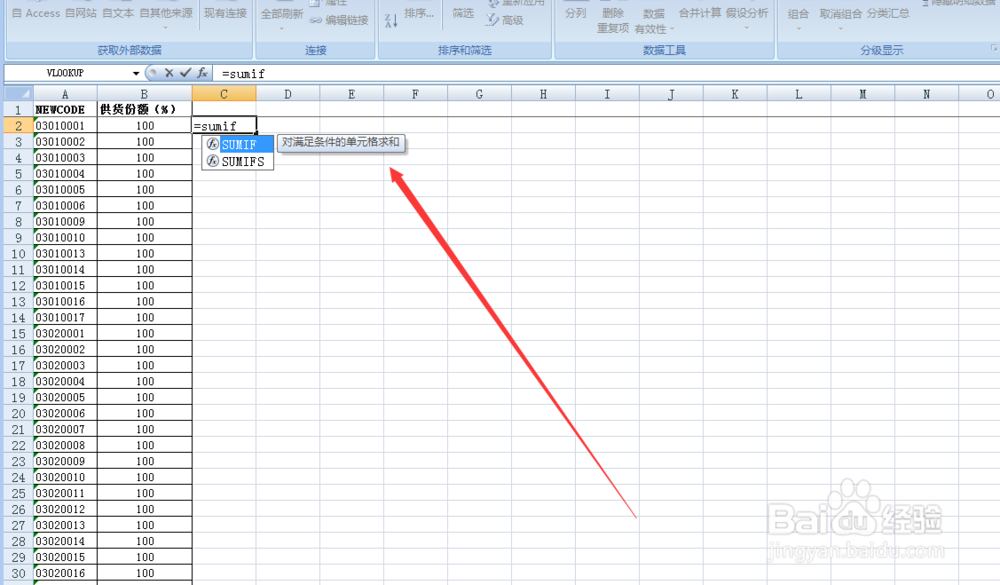
Task: Expand the 组合 dropdown
Action: point(798,28)
